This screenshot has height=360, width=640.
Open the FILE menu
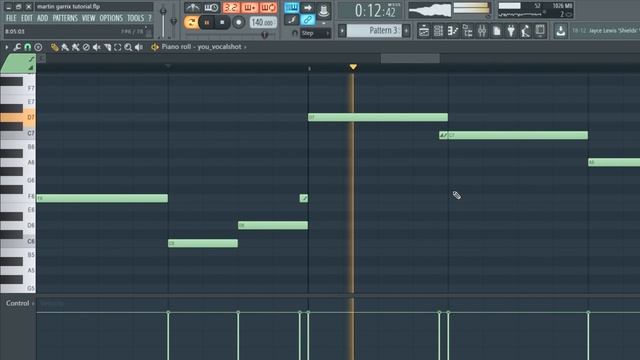point(11,18)
